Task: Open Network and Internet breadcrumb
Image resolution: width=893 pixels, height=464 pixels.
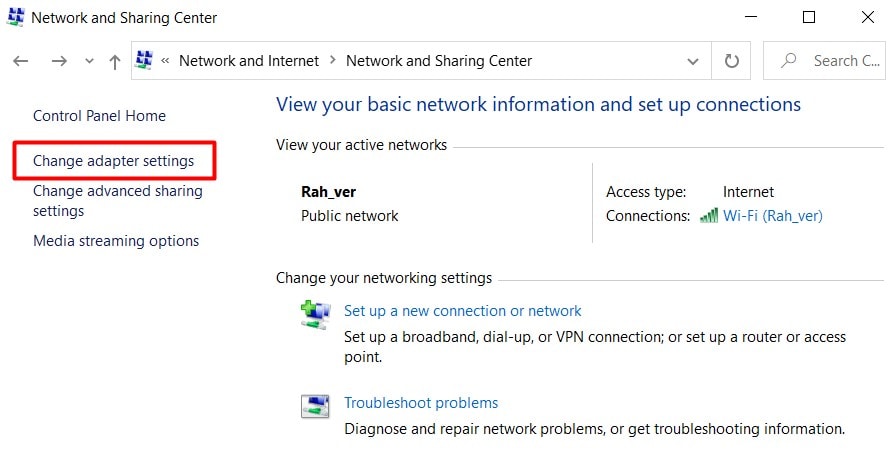Action: (249, 61)
